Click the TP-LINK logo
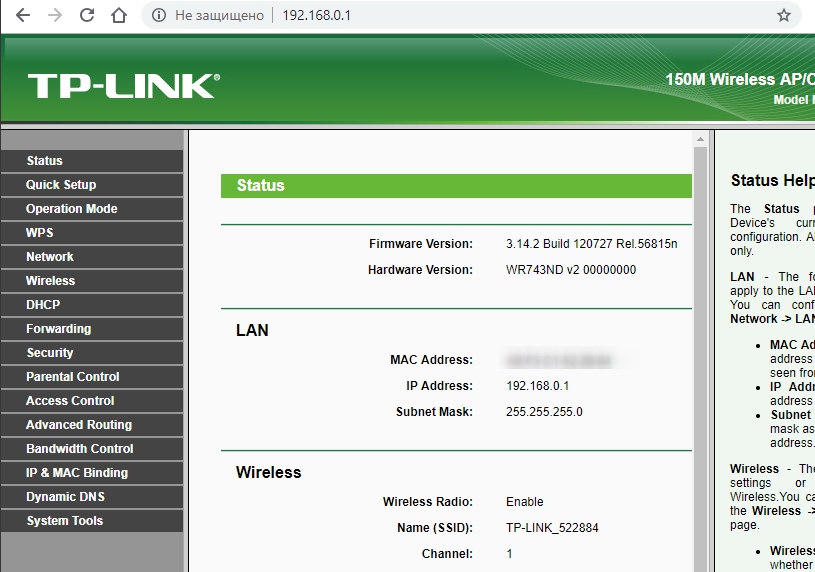The width and height of the screenshot is (815, 572). (x=124, y=86)
